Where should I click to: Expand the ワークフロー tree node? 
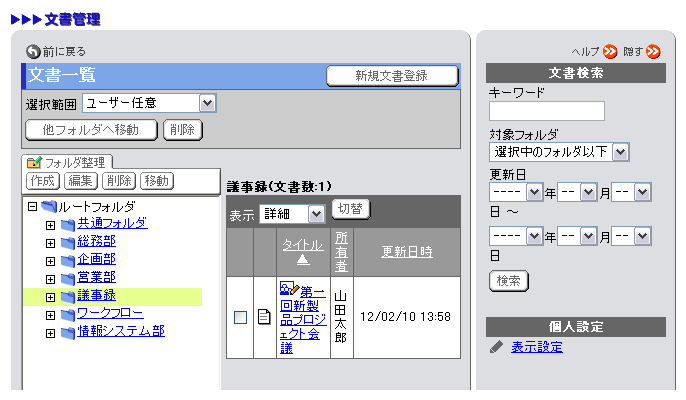coord(50,316)
